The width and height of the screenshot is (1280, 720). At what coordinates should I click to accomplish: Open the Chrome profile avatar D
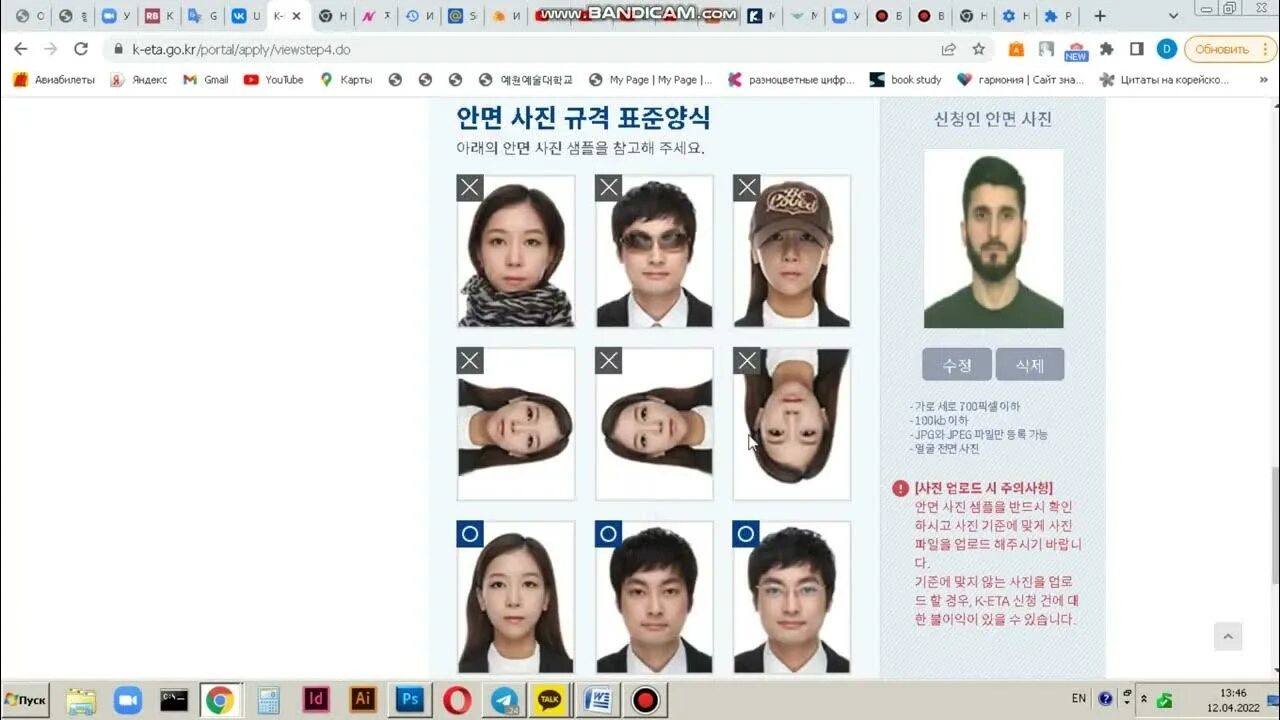pos(1166,49)
